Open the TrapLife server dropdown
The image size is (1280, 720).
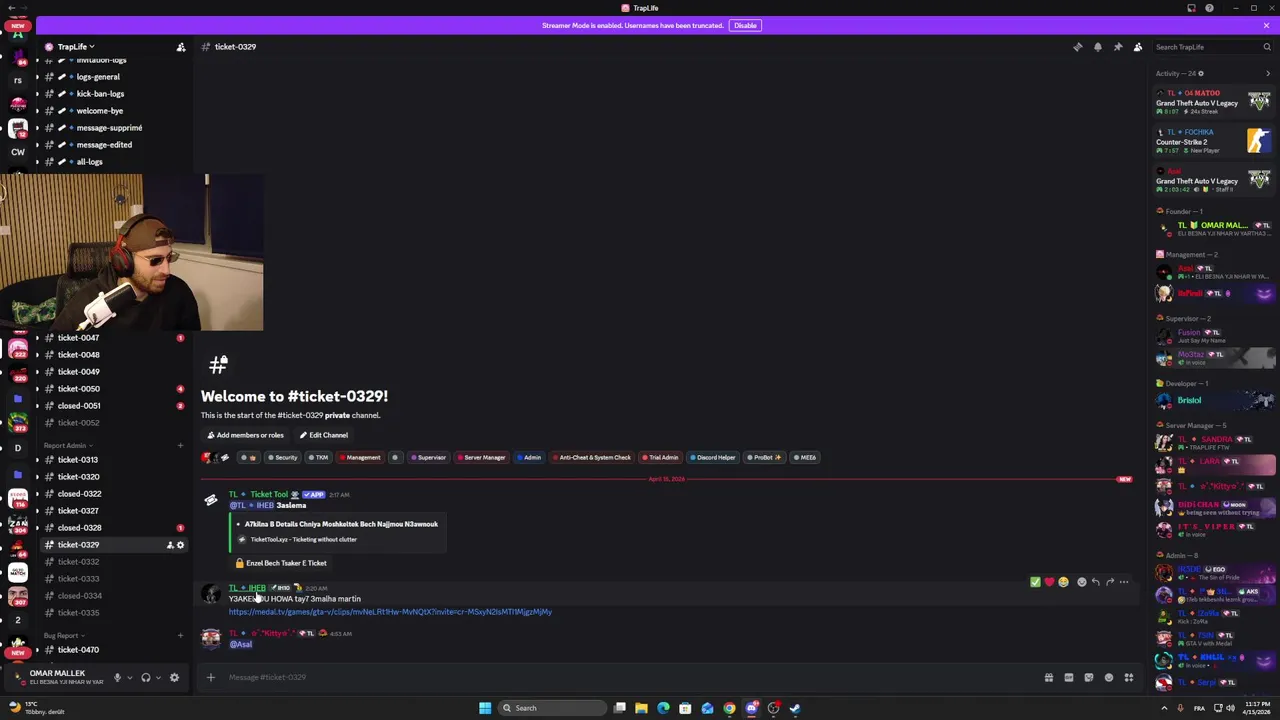point(76,47)
